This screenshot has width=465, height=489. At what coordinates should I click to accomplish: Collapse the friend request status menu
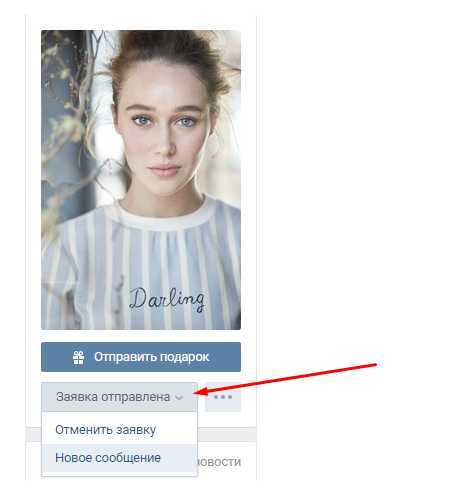tap(119, 397)
